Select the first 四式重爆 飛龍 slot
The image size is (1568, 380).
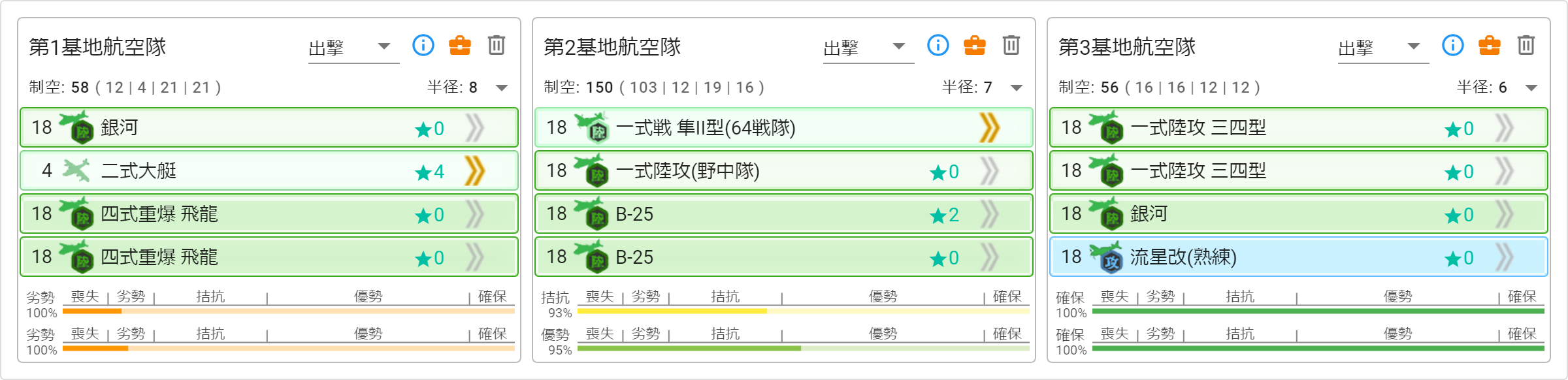[269, 214]
